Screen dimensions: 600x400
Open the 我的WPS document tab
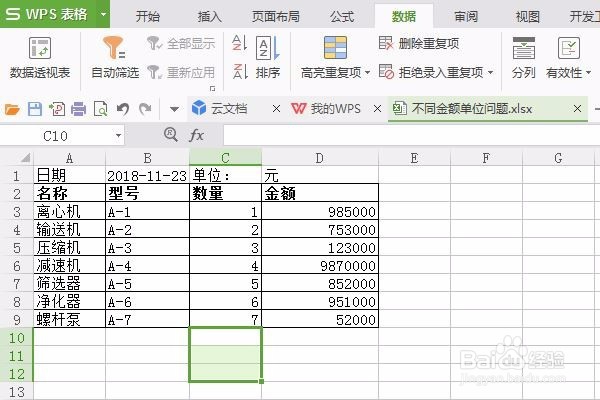pos(335,109)
